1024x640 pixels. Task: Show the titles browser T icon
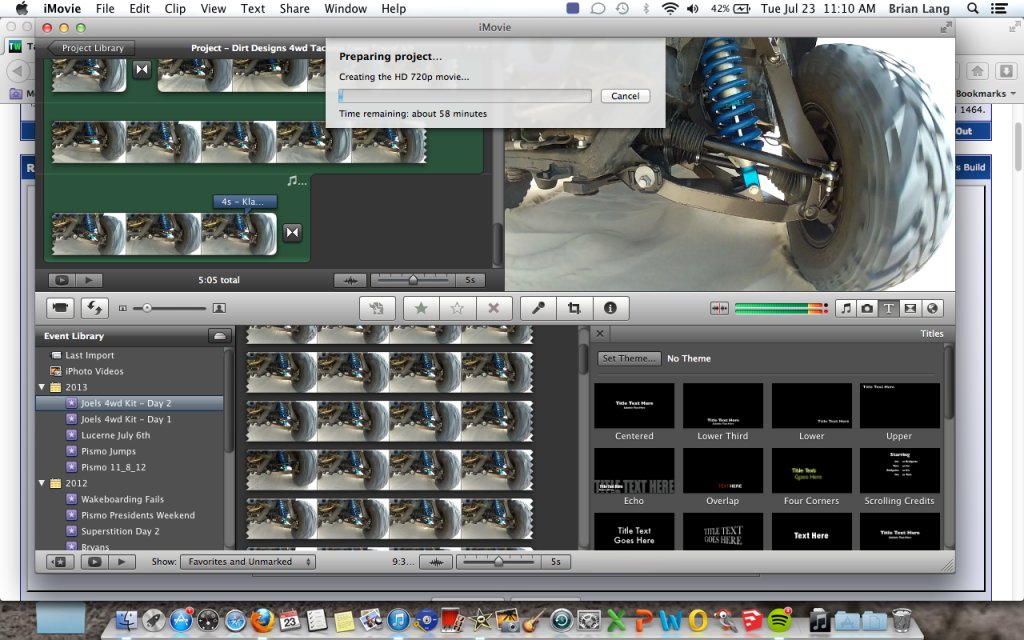pyautogui.click(x=889, y=308)
